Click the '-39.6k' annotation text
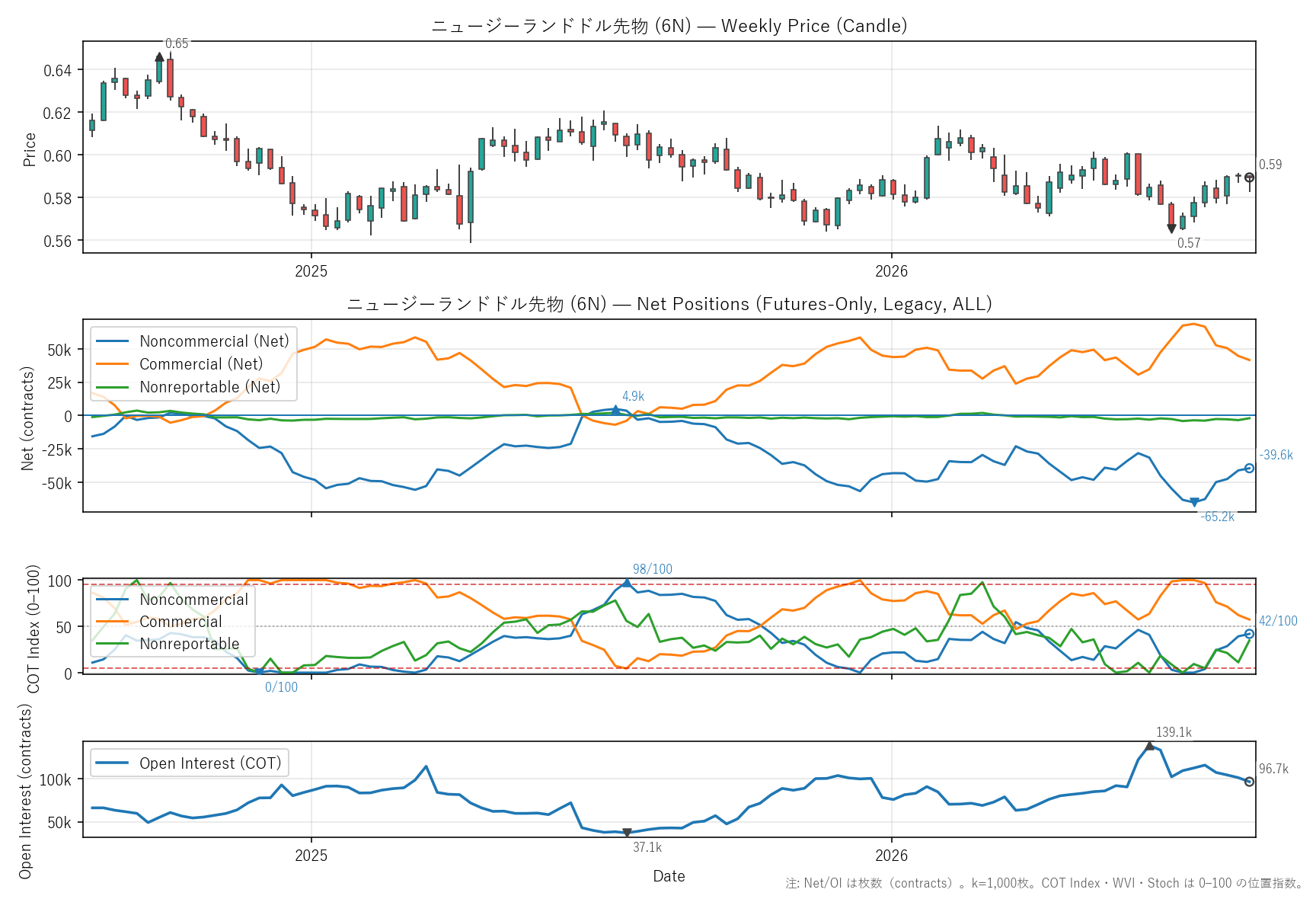The height and width of the screenshot is (899, 1316). click(x=1276, y=455)
